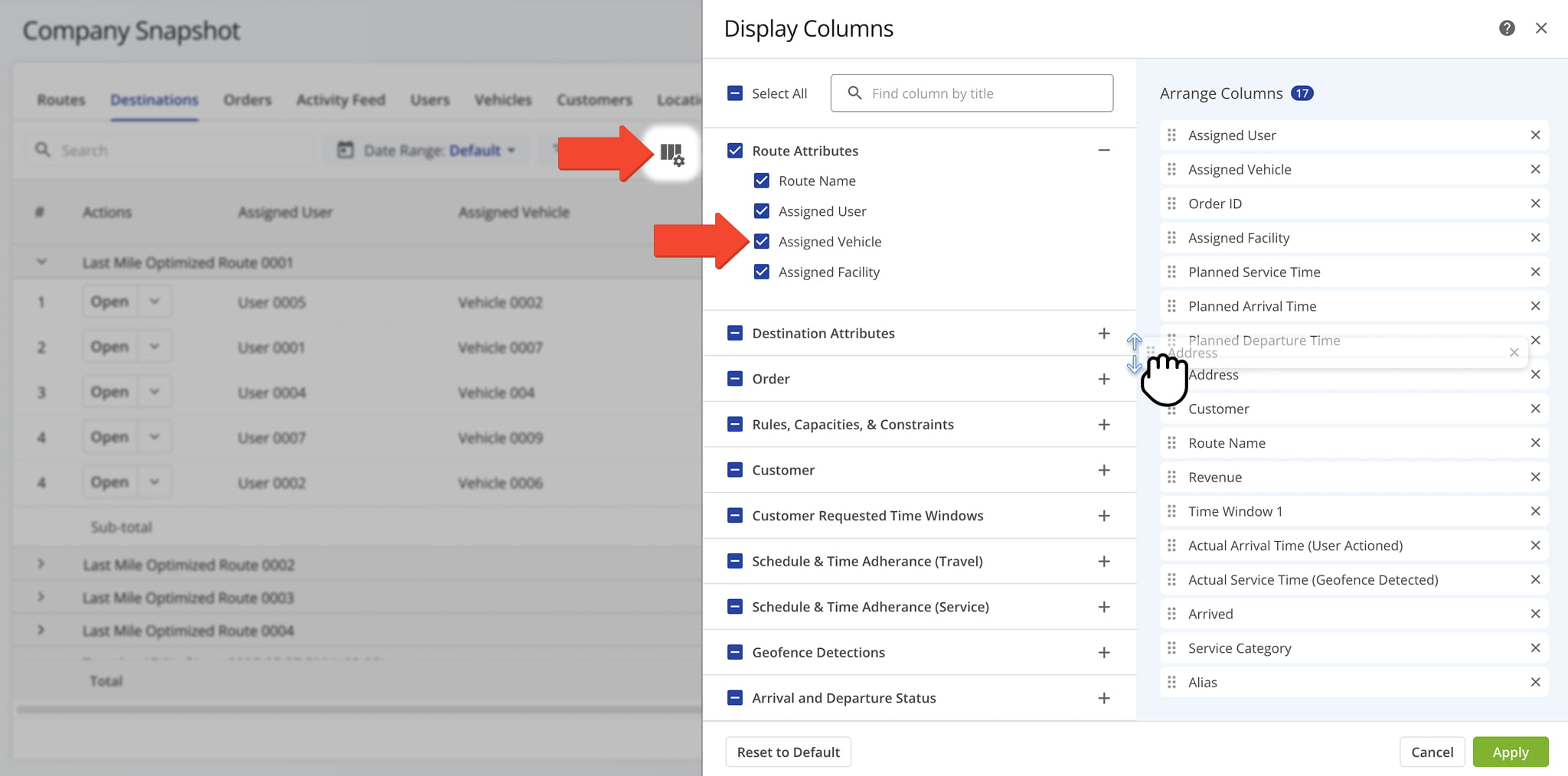Close the Display Columns panel
The image size is (1568, 776).
[1541, 28]
